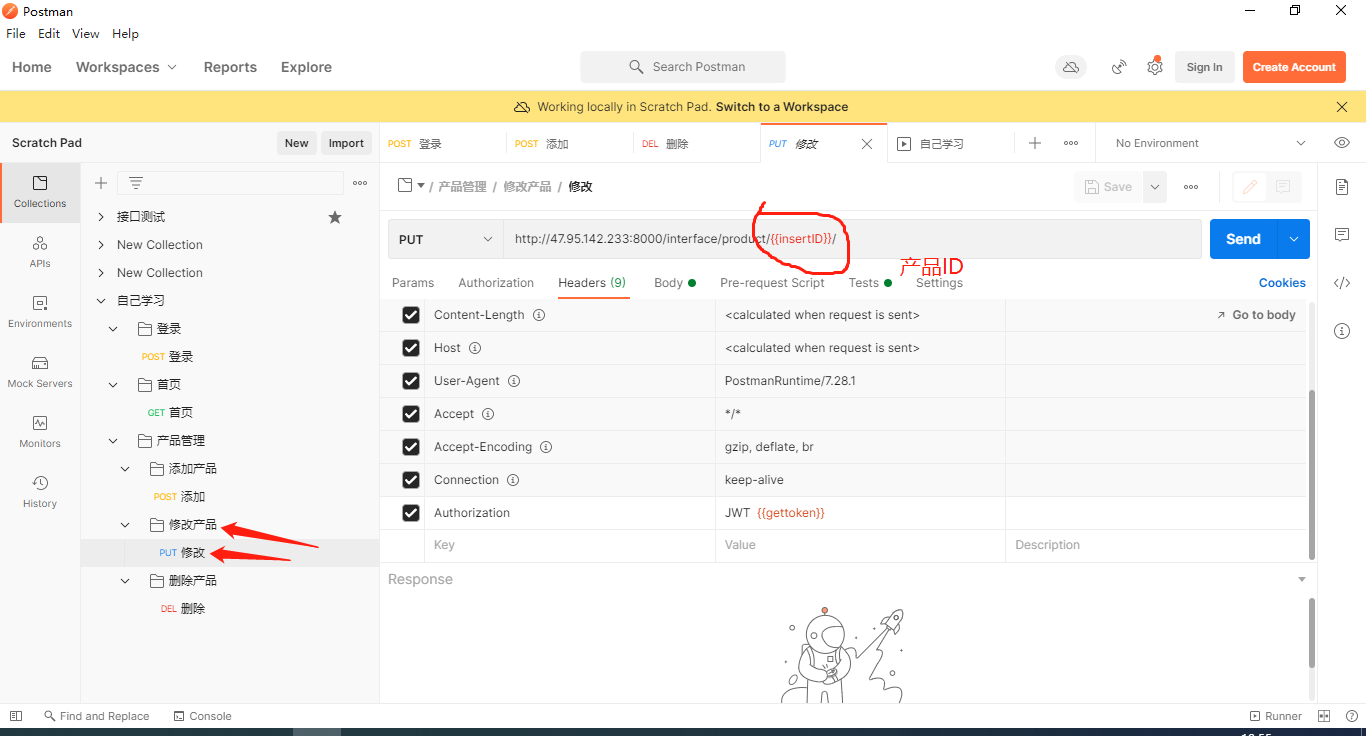Collapse the Response panel arrow
The image size is (1366, 736).
coord(1302,580)
